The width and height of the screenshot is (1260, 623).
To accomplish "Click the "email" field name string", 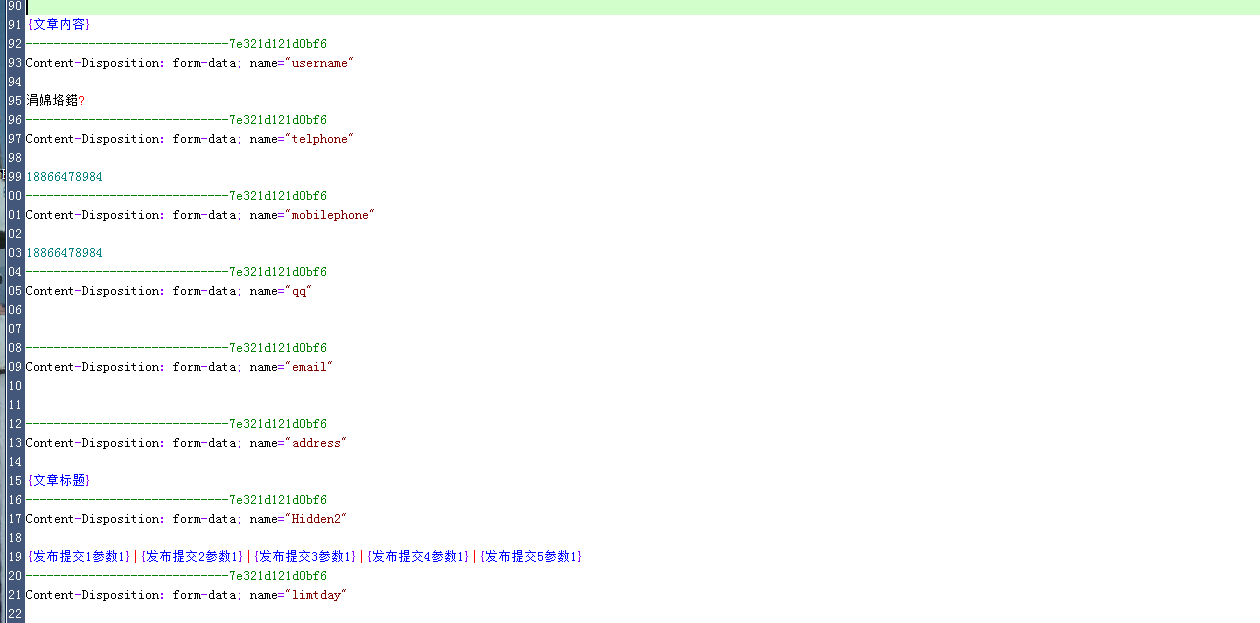I will [x=309, y=367].
